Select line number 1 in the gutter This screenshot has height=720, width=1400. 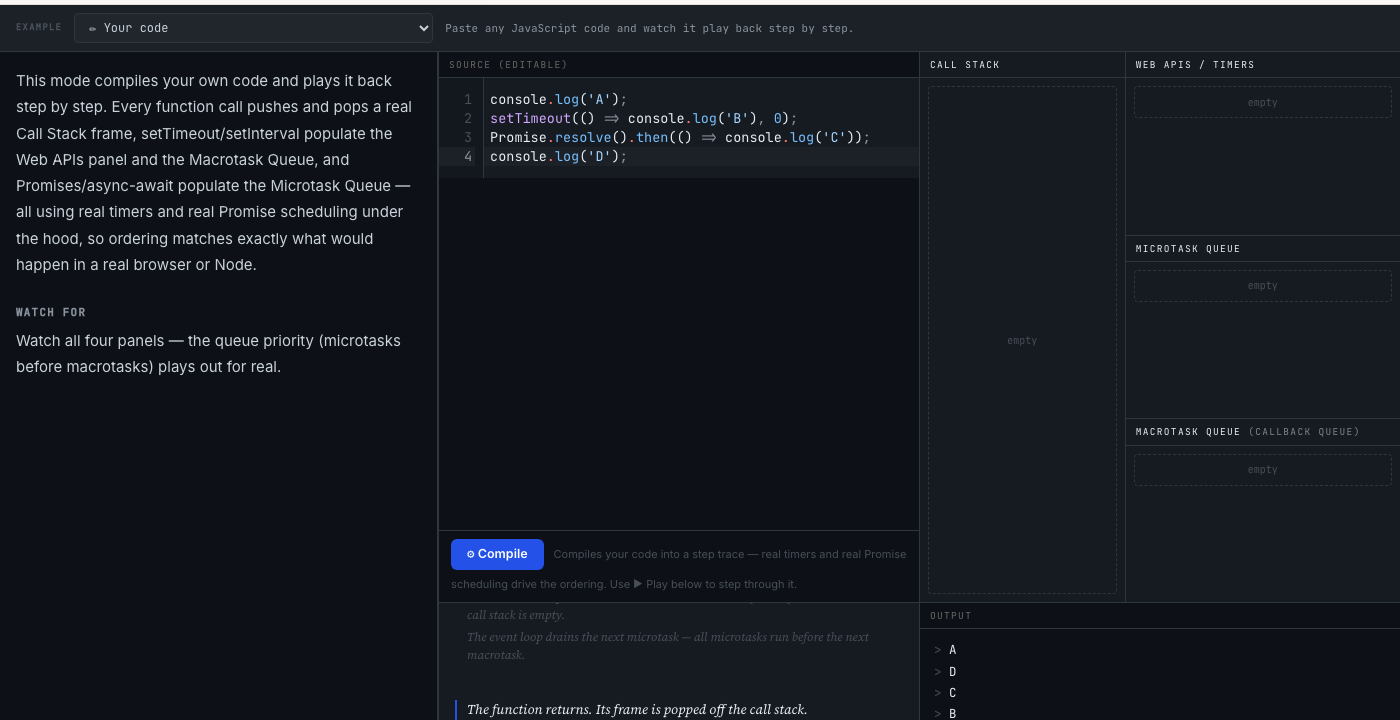(467, 99)
